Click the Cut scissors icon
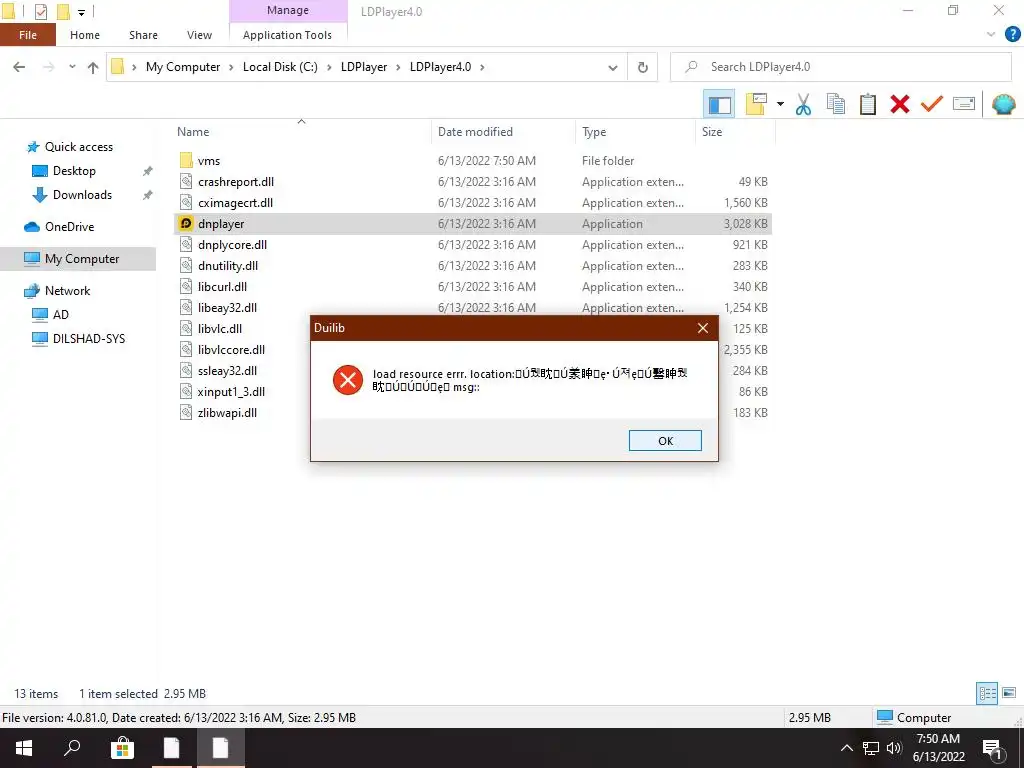1024x768 pixels. (803, 104)
